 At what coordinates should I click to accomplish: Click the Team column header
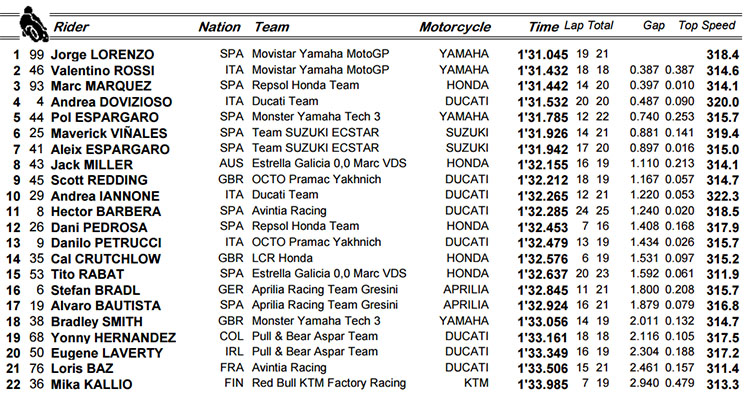[x=271, y=27]
